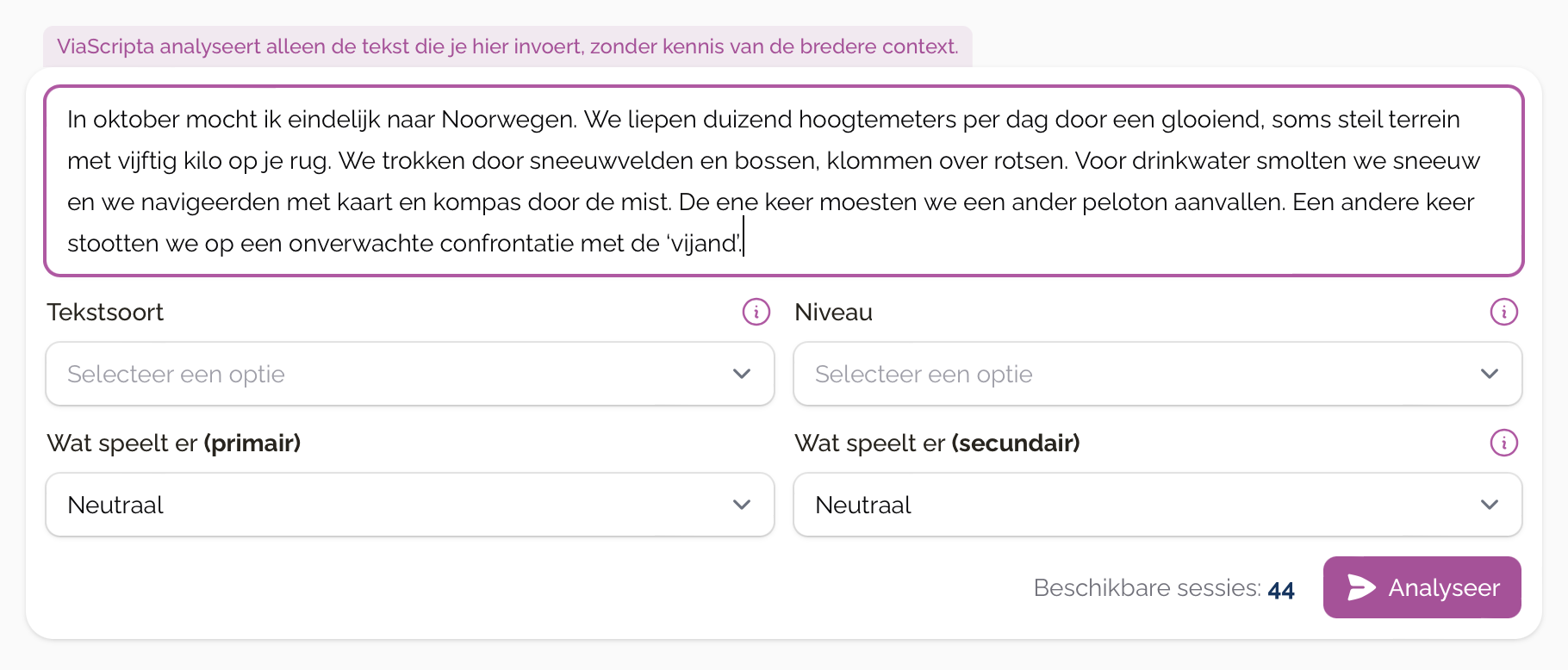Click the Wat speelt er (secundair) label
Viewport: 1568px width, 670px height.
936,443
